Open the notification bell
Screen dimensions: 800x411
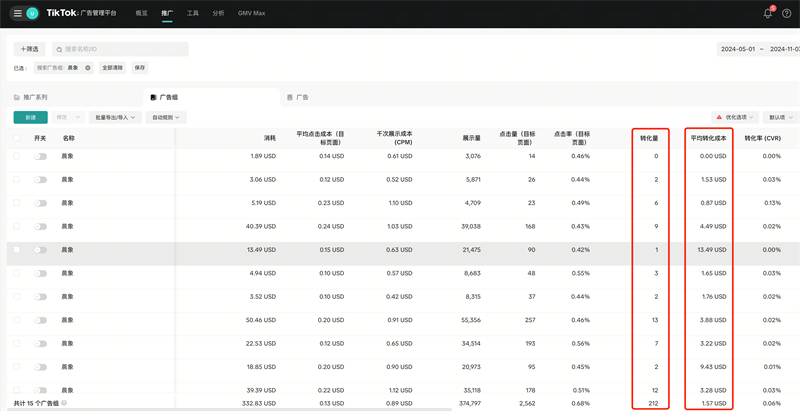click(768, 13)
